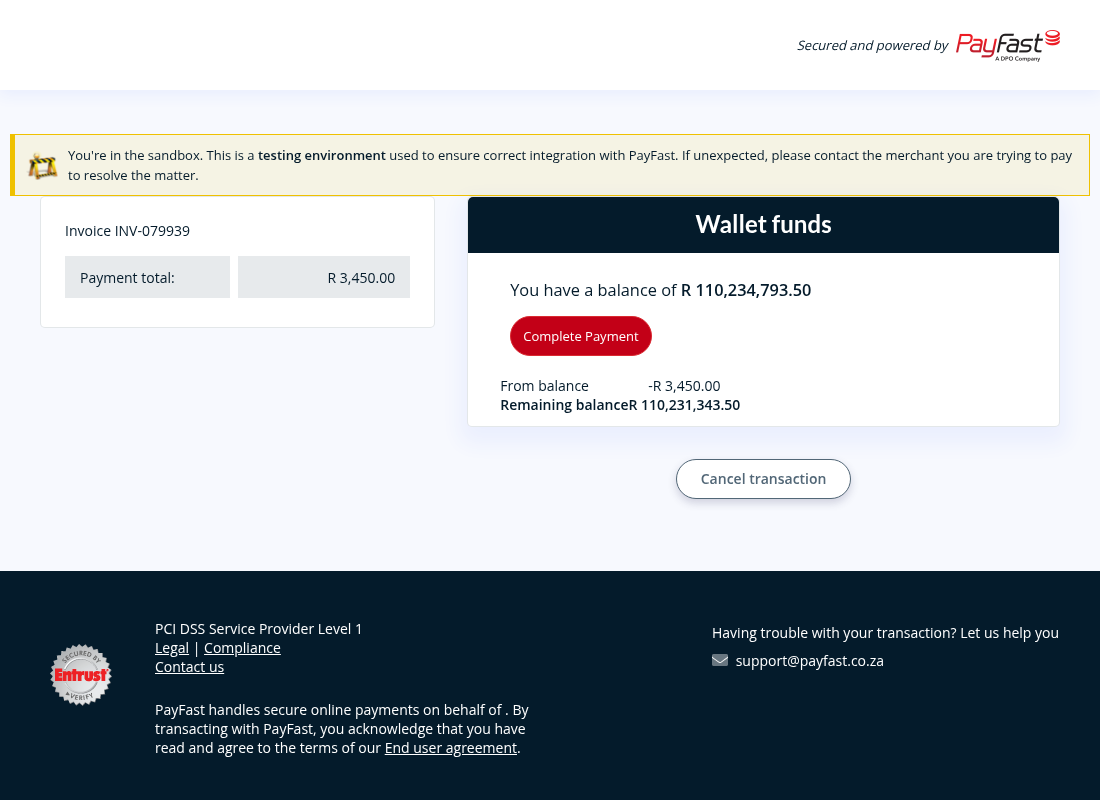Click support@payfast.co.za email address
The height and width of the screenshot is (800, 1100).
click(810, 661)
